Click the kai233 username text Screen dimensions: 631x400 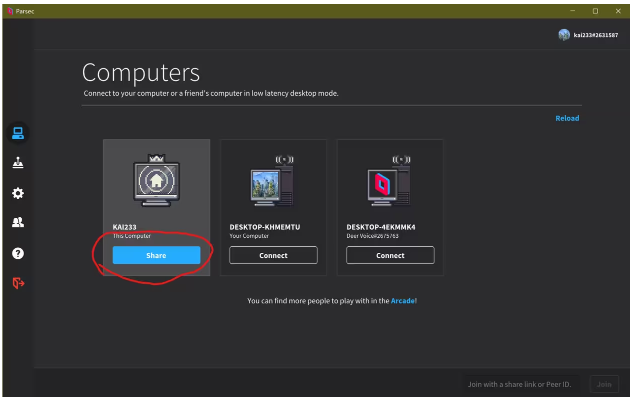pyautogui.click(x=596, y=35)
